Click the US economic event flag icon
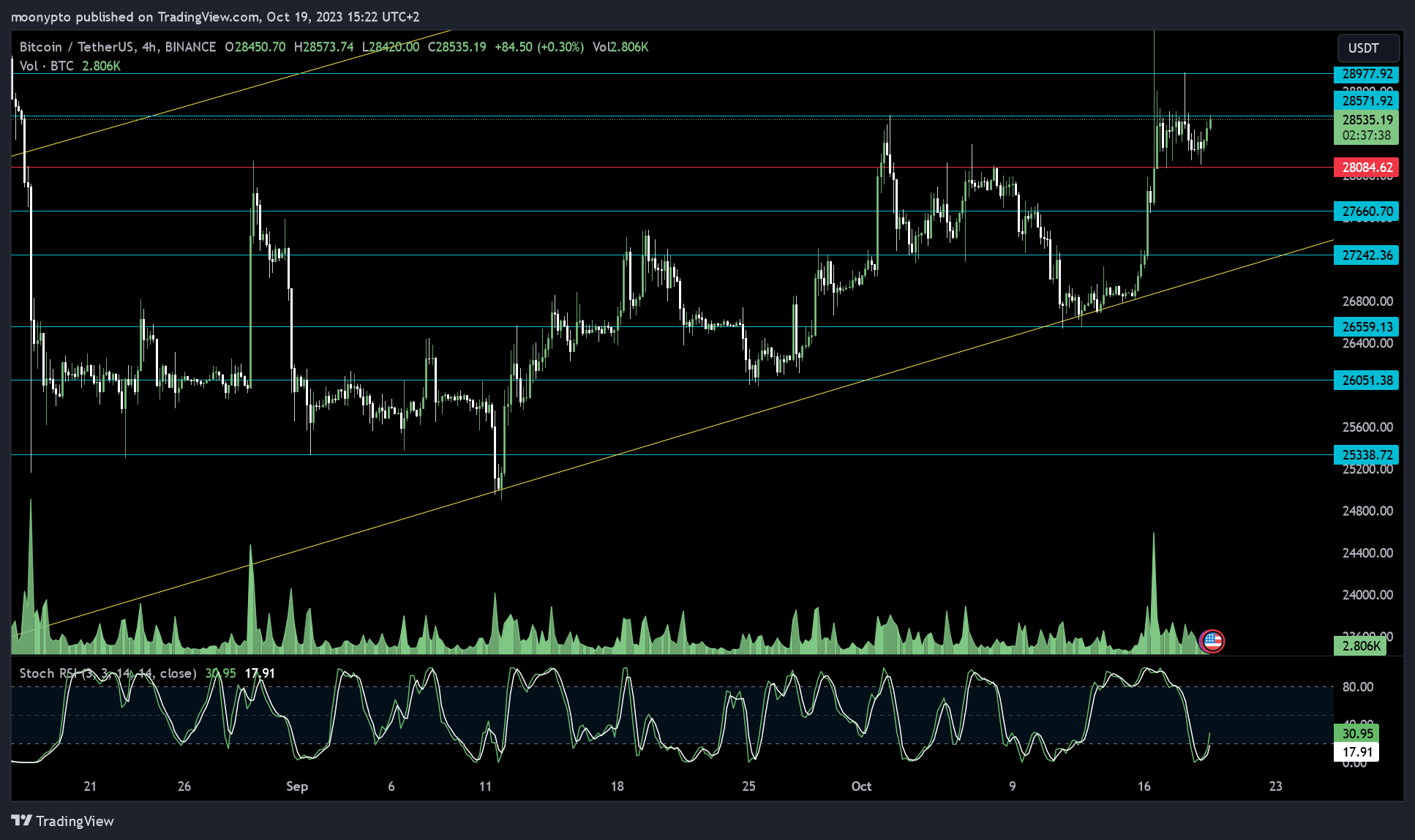The image size is (1415, 840). tap(1212, 641)
